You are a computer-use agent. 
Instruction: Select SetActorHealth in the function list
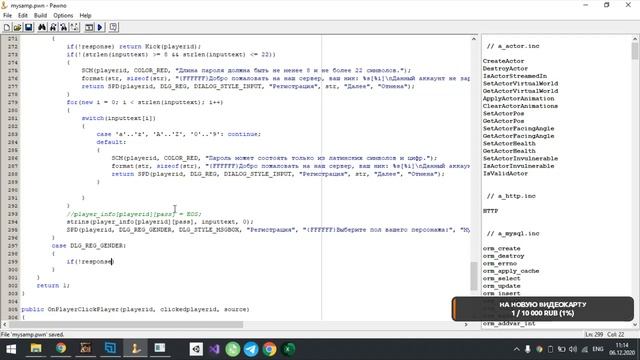pos(509,143)
